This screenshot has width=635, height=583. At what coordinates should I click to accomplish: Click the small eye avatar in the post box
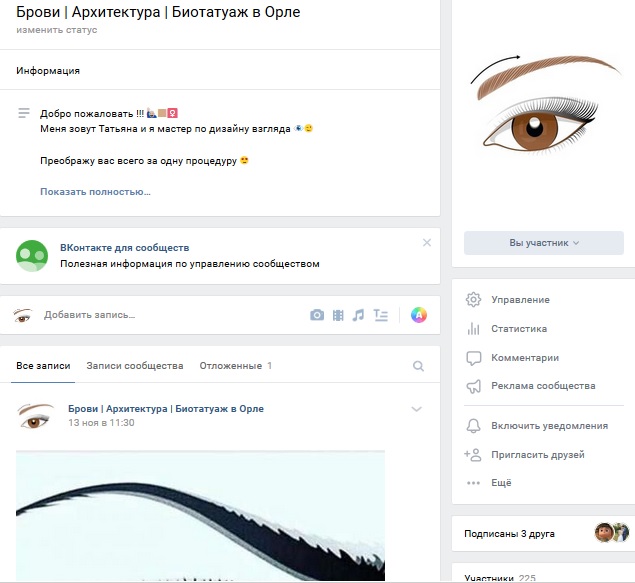coord(23,315)
